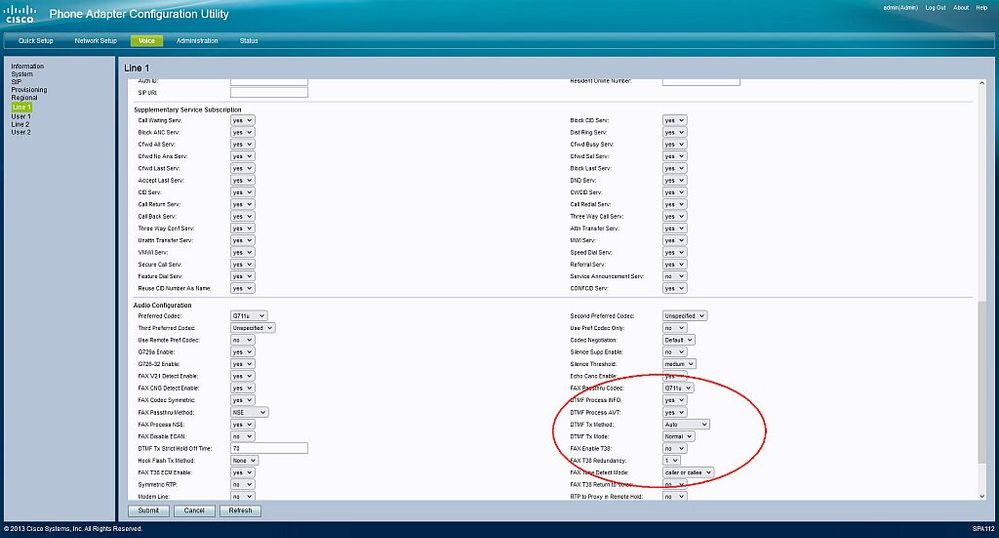Screen dimensions: 999x538
Task: Expand the DTMF Tx Method dropdown
Action: tap(686, 424)
